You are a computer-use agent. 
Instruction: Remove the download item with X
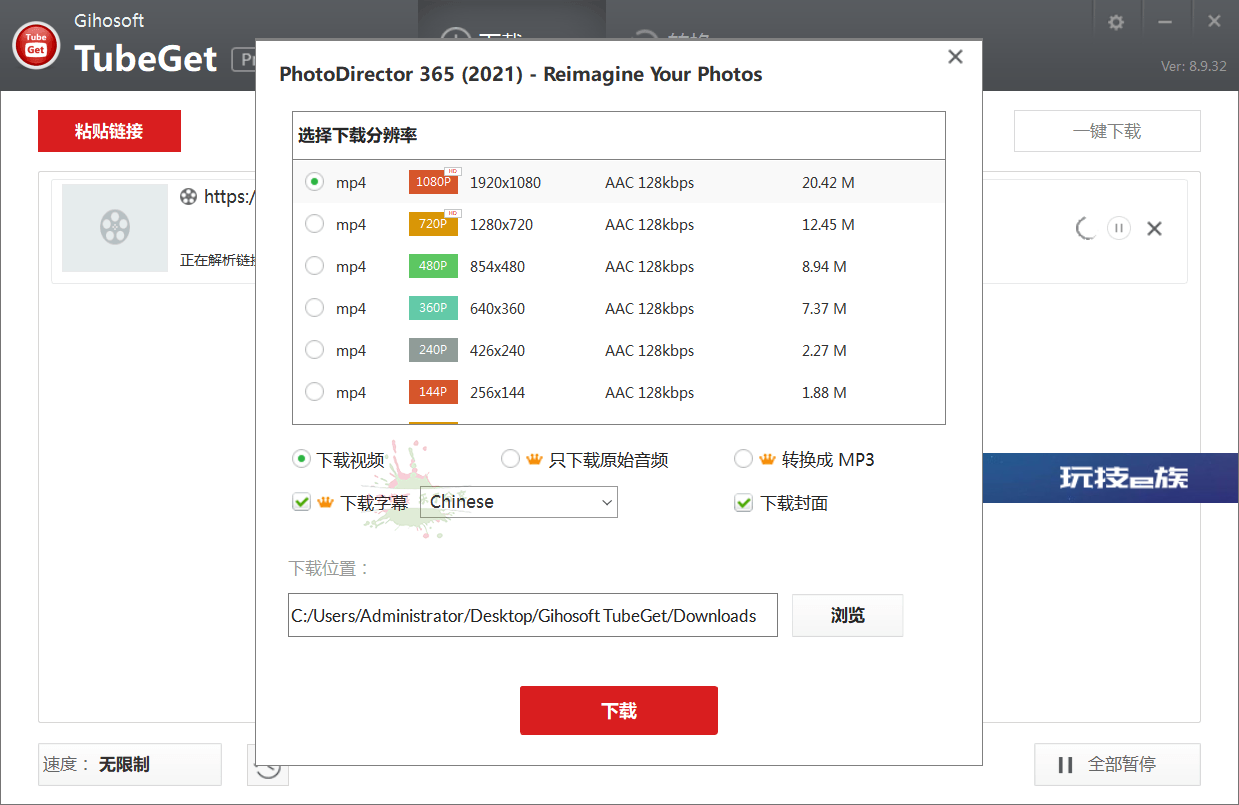pos(1154,228)
